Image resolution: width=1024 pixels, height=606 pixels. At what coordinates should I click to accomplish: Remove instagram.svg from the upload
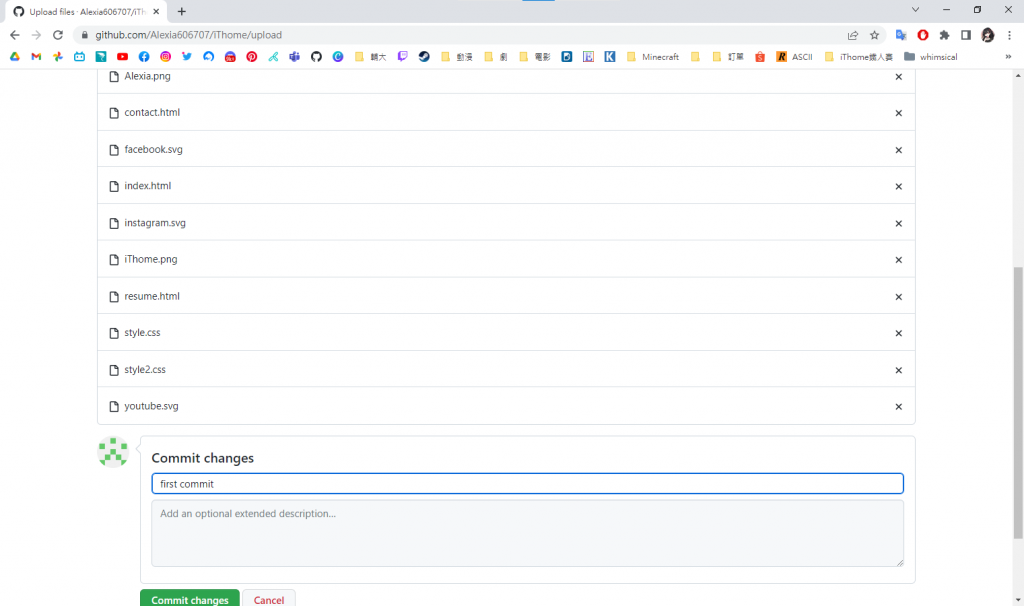click(x=899, y=223)
